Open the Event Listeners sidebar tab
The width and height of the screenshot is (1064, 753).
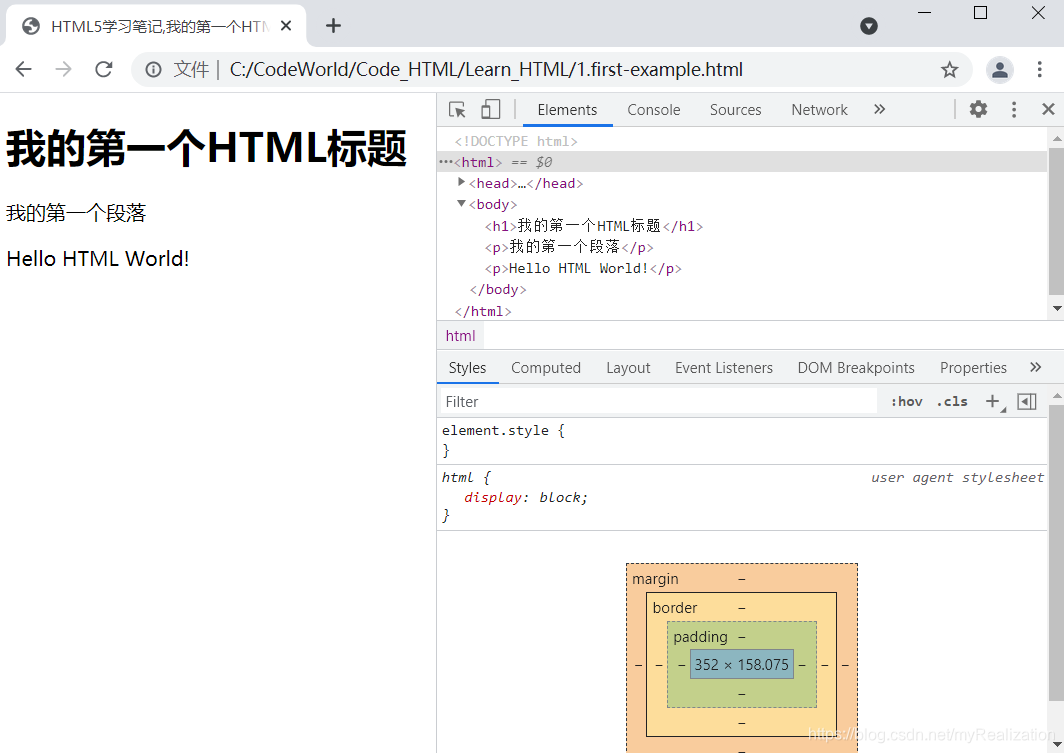tap(723, 368)
